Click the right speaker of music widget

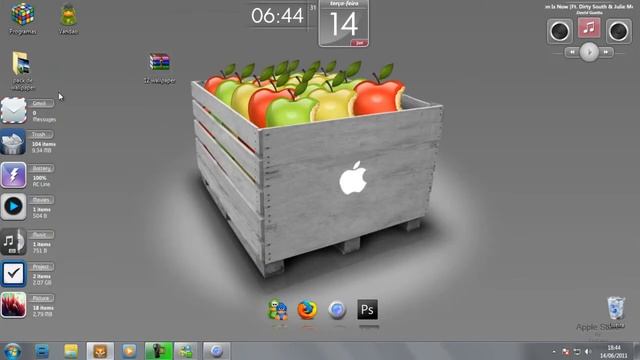click(x=619, y=31)
